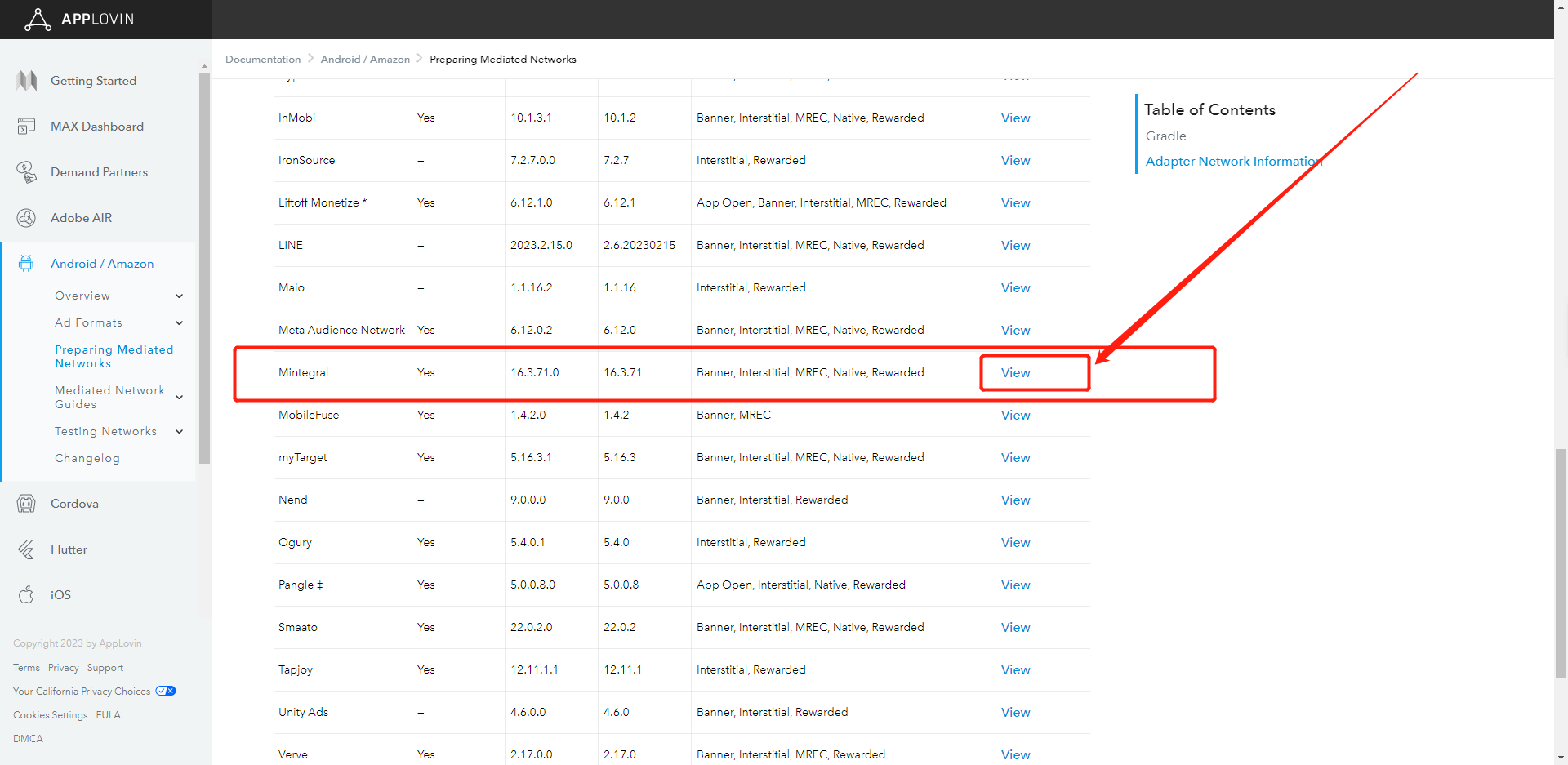Open Cookies Settings footer link
This screenshot has width=1568, height=765.
(x=51, y=715)
